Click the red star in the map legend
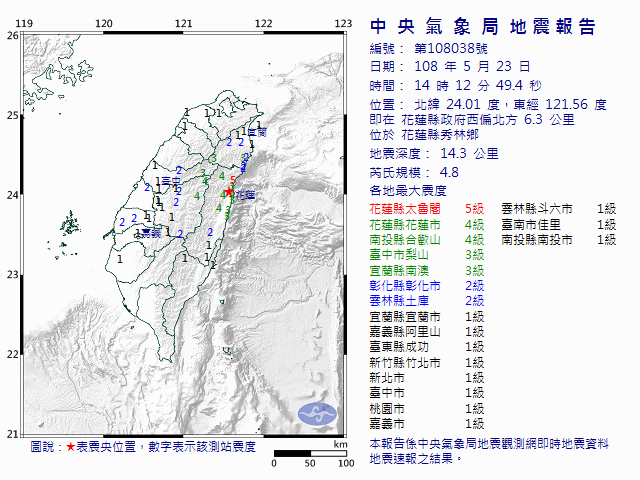Image resolution: width=640 pixels, height=480 pixels. [x=70, y=447]
